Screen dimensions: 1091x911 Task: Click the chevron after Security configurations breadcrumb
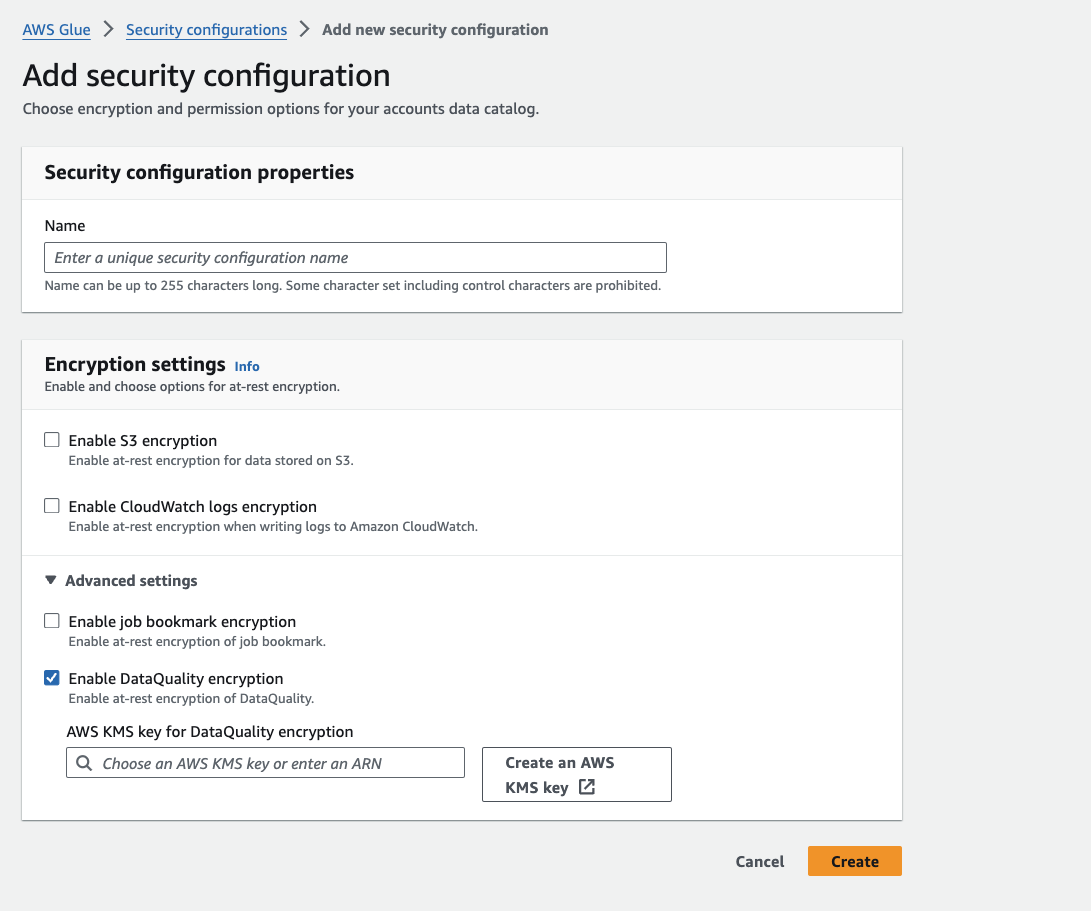[304, 29]
